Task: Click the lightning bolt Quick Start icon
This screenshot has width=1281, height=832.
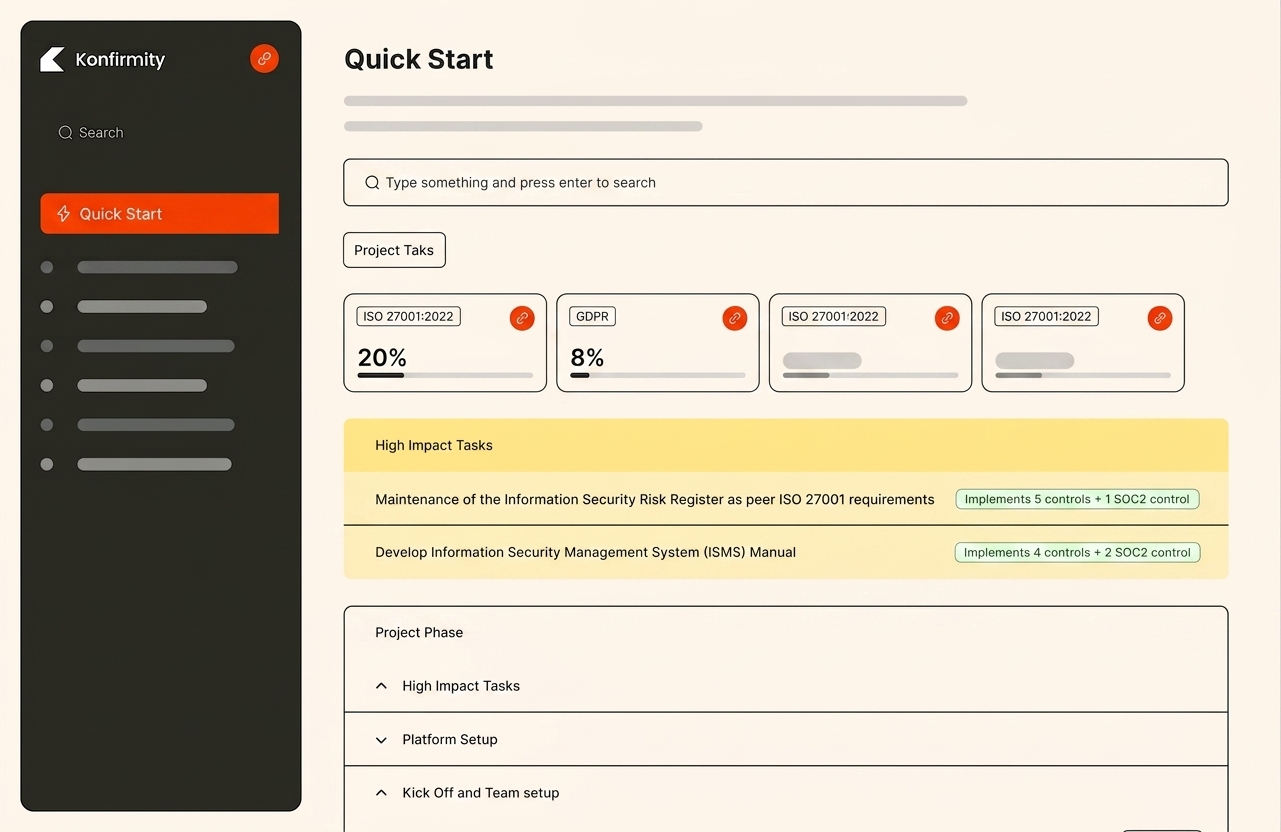Action: point(63,214)
